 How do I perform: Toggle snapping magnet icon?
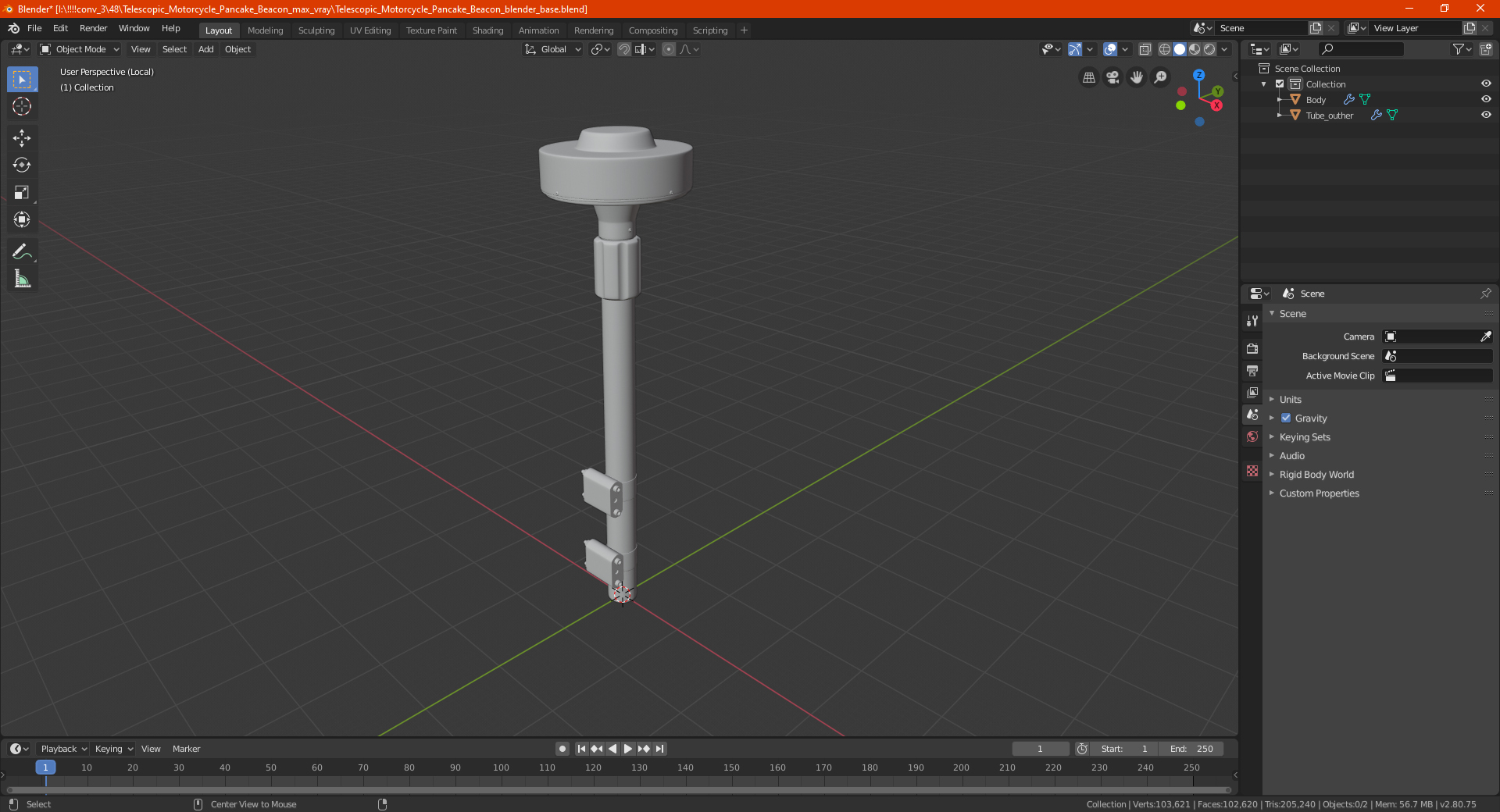(623, 49)
